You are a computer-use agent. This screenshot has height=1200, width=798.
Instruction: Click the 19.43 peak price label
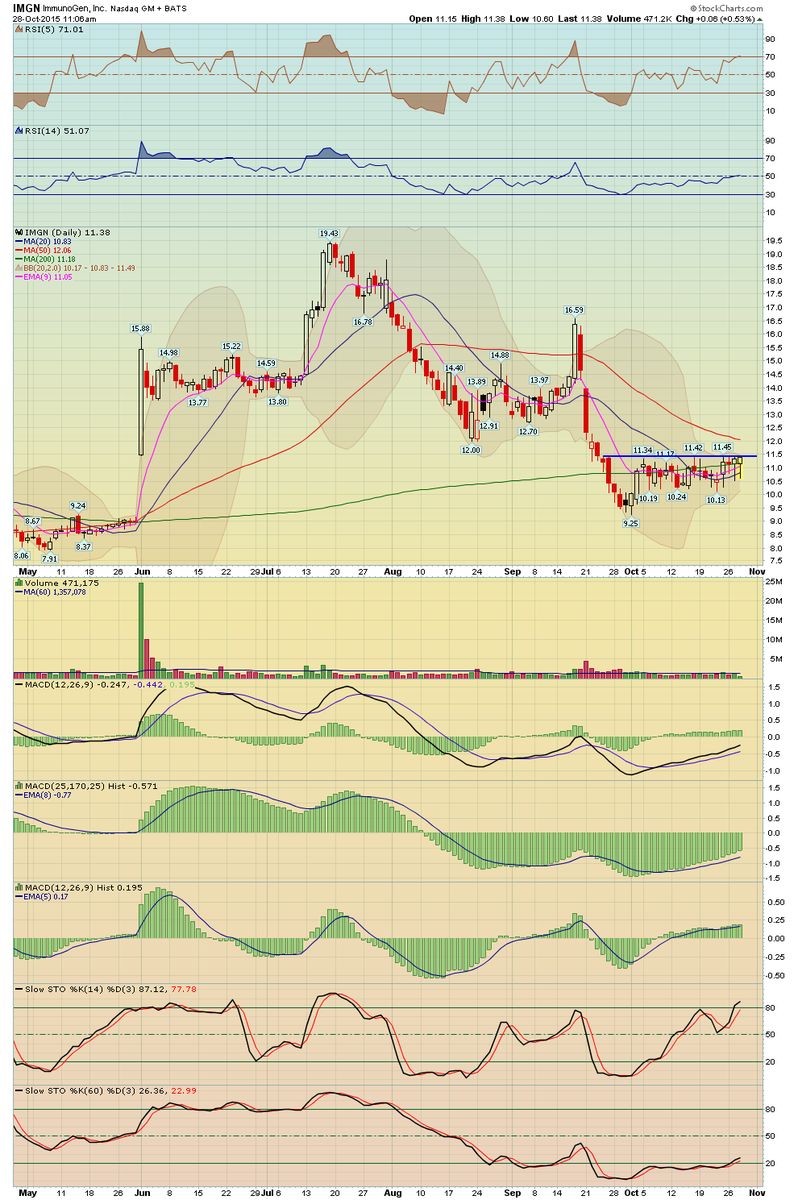click(x=330, y=232)
